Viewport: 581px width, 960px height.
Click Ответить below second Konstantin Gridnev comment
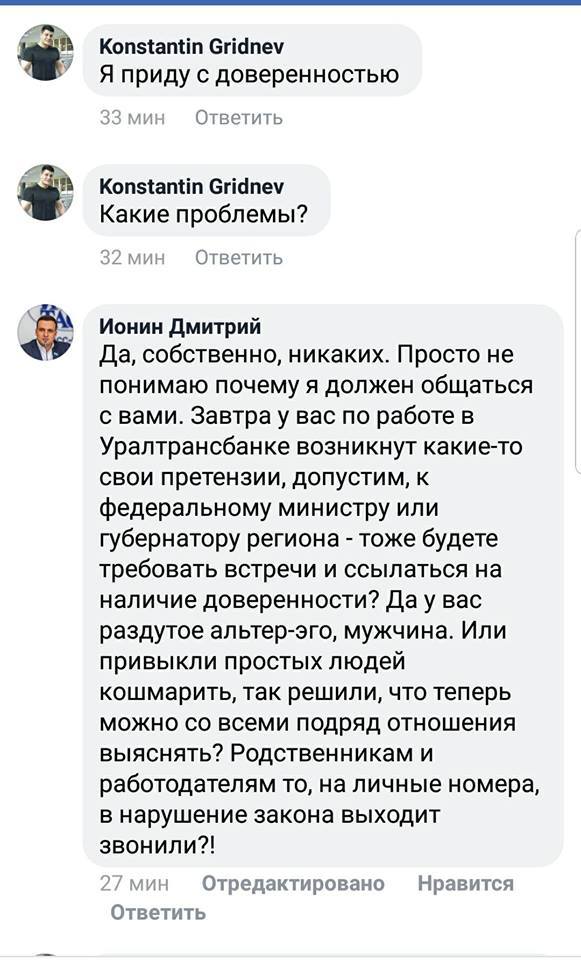[x=240, y=256]
